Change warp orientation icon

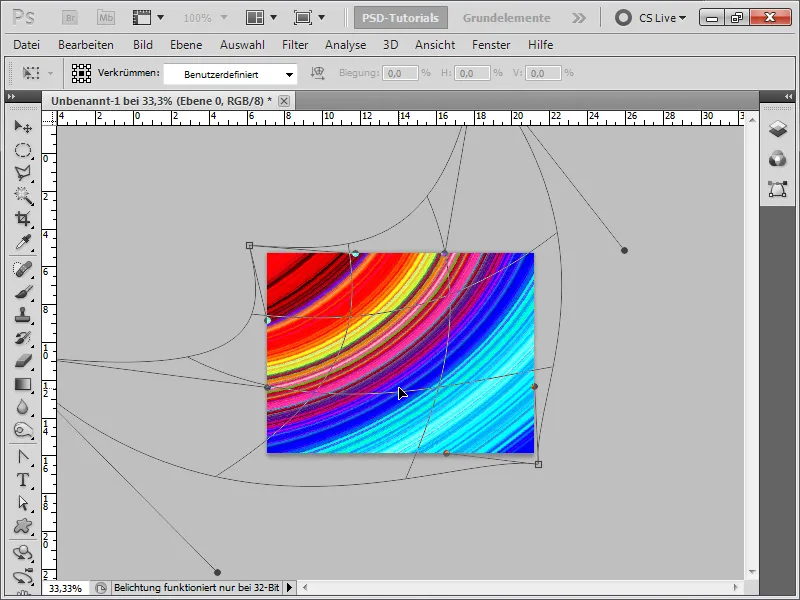[x=318, y=73]
